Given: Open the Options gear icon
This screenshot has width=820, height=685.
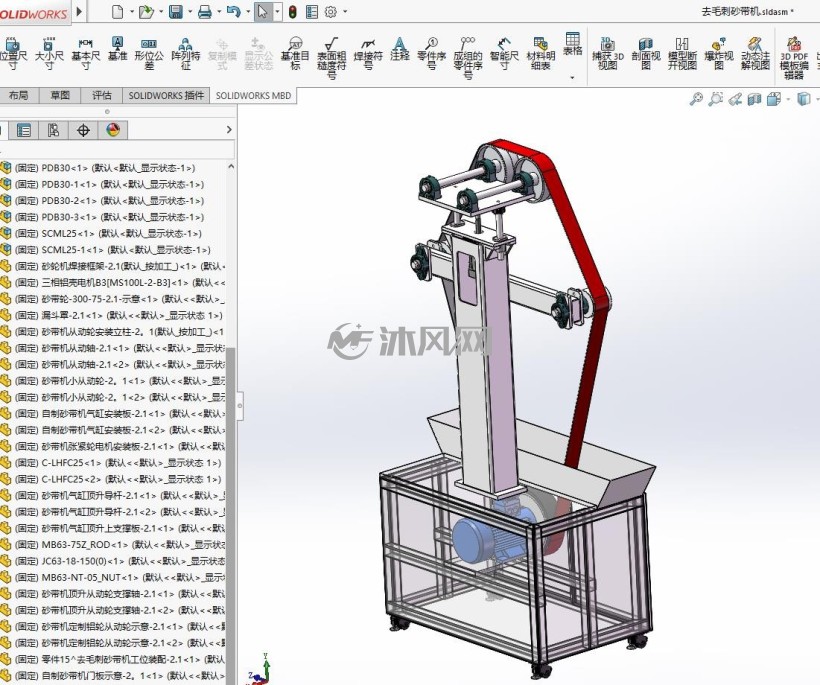Looking at the screenshot, I should pos(331,12).
